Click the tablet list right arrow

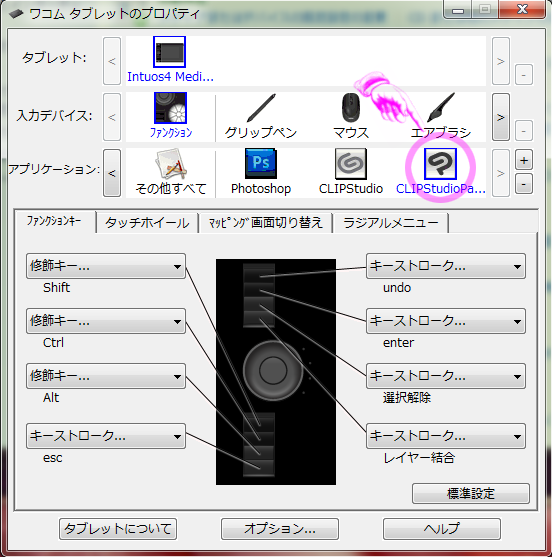501,61
